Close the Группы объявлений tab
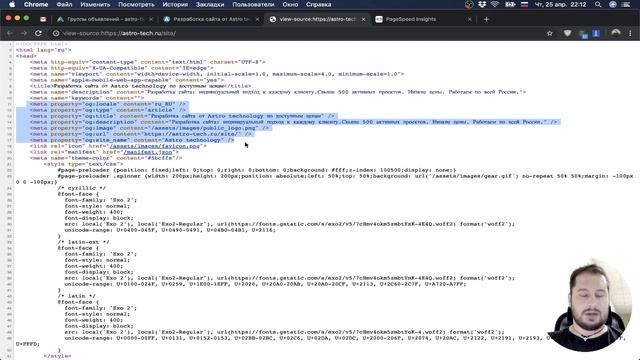The image size is (640, 360). coord(151,19)
